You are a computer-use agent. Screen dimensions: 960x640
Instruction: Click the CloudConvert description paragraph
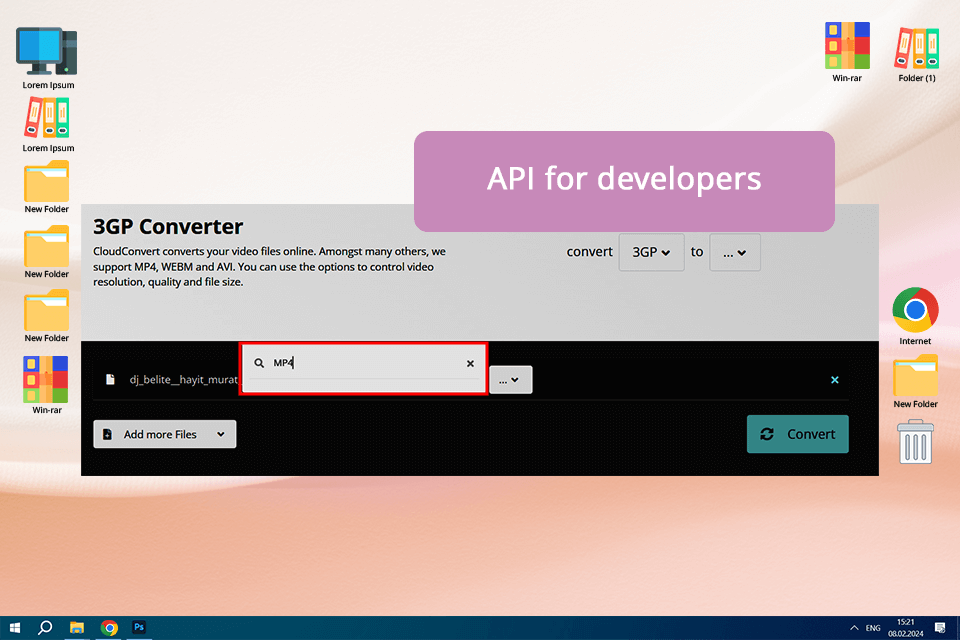(269, 266)
